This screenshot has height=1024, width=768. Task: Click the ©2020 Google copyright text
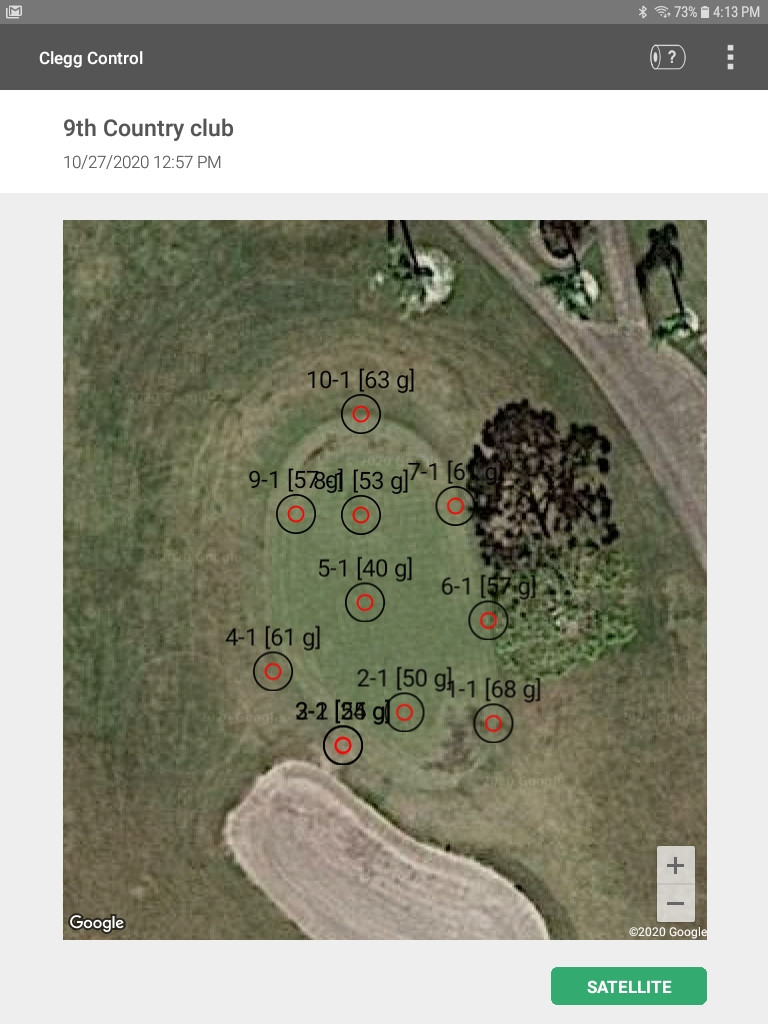tap(667, 932)
